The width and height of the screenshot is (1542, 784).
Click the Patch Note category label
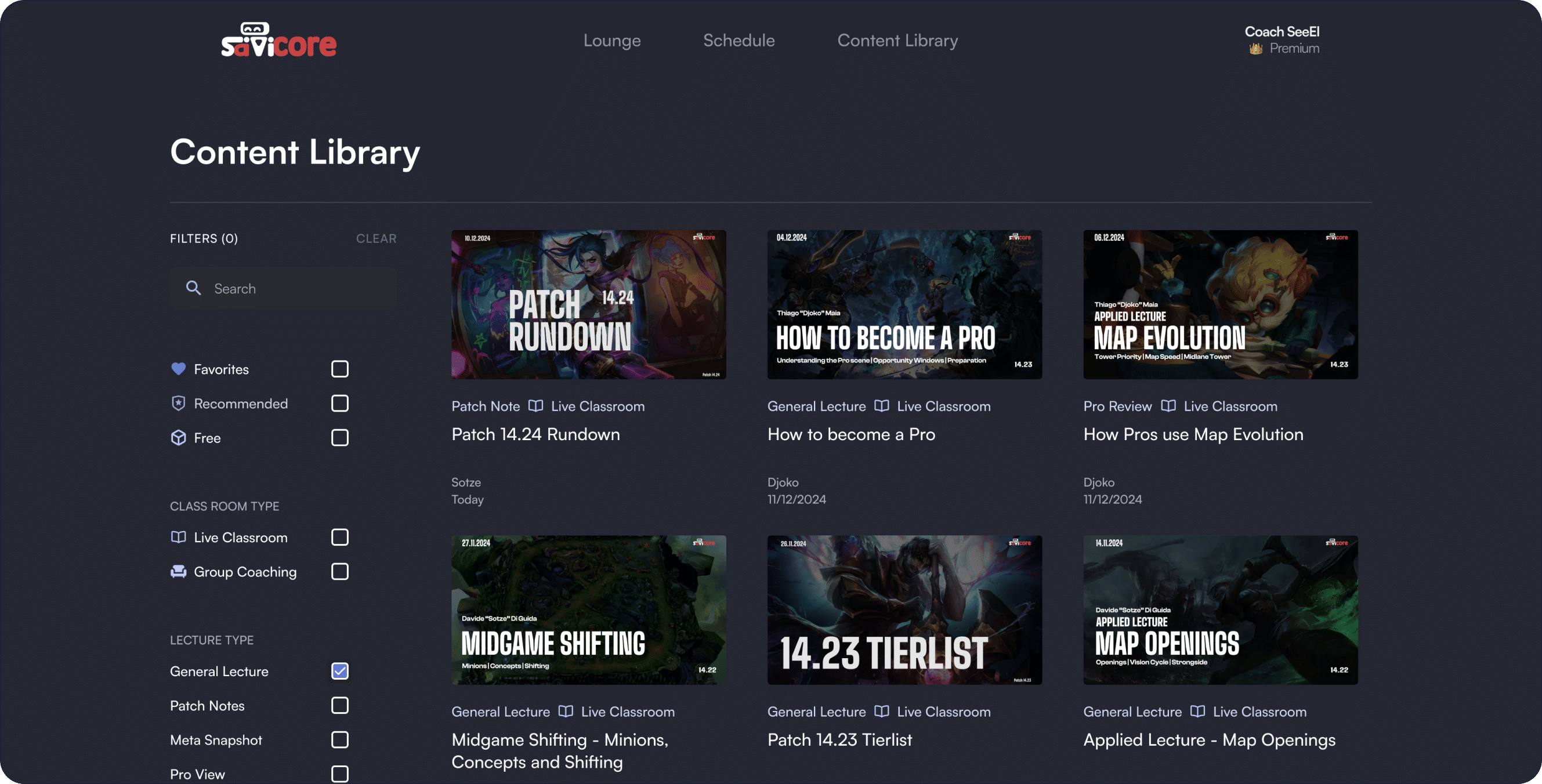coord(486,406)
